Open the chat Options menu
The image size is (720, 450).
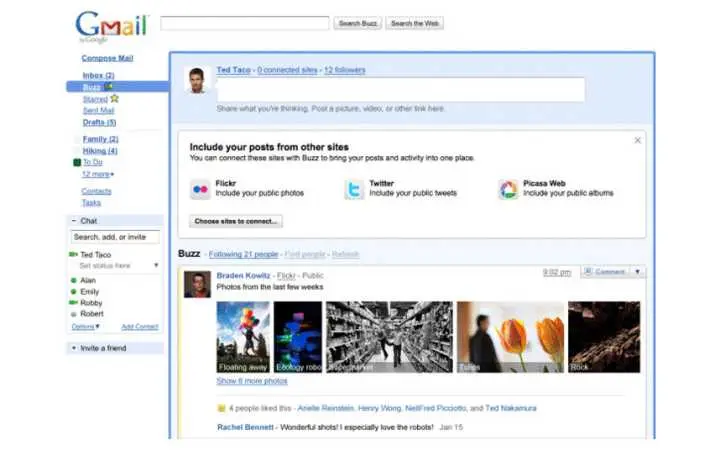click(85, 326)
